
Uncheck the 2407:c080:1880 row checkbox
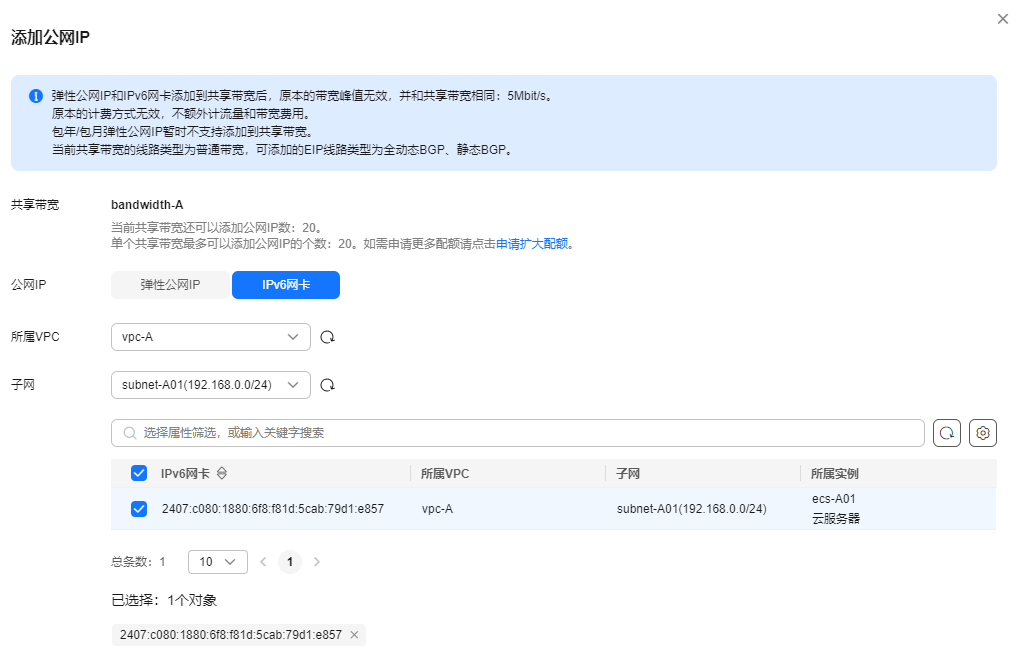(138, 509)
